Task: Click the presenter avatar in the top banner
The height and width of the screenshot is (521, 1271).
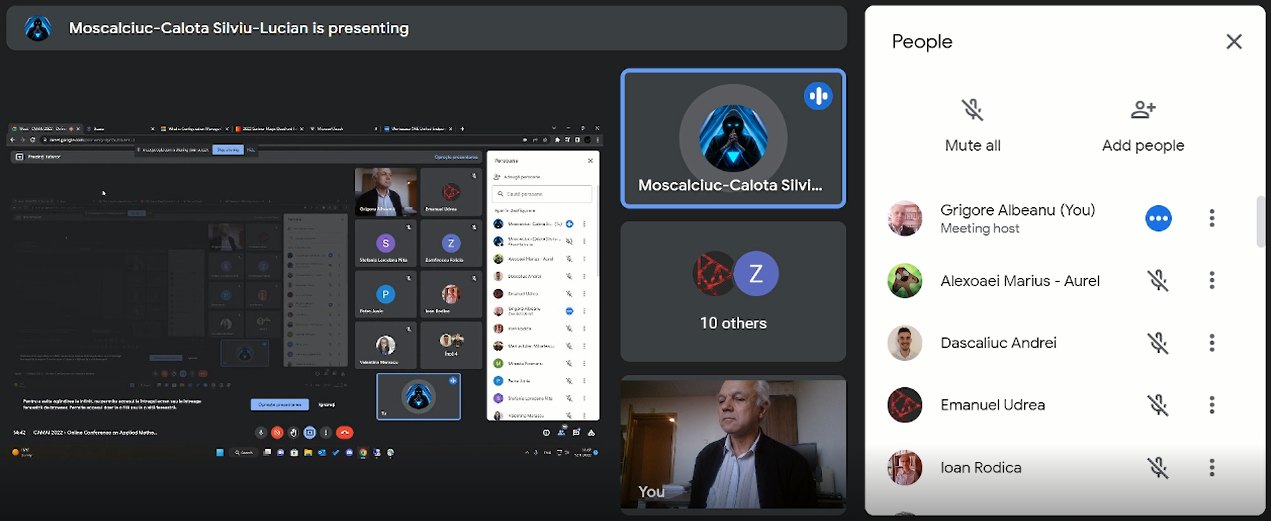Action: click(x=38, y=28)
